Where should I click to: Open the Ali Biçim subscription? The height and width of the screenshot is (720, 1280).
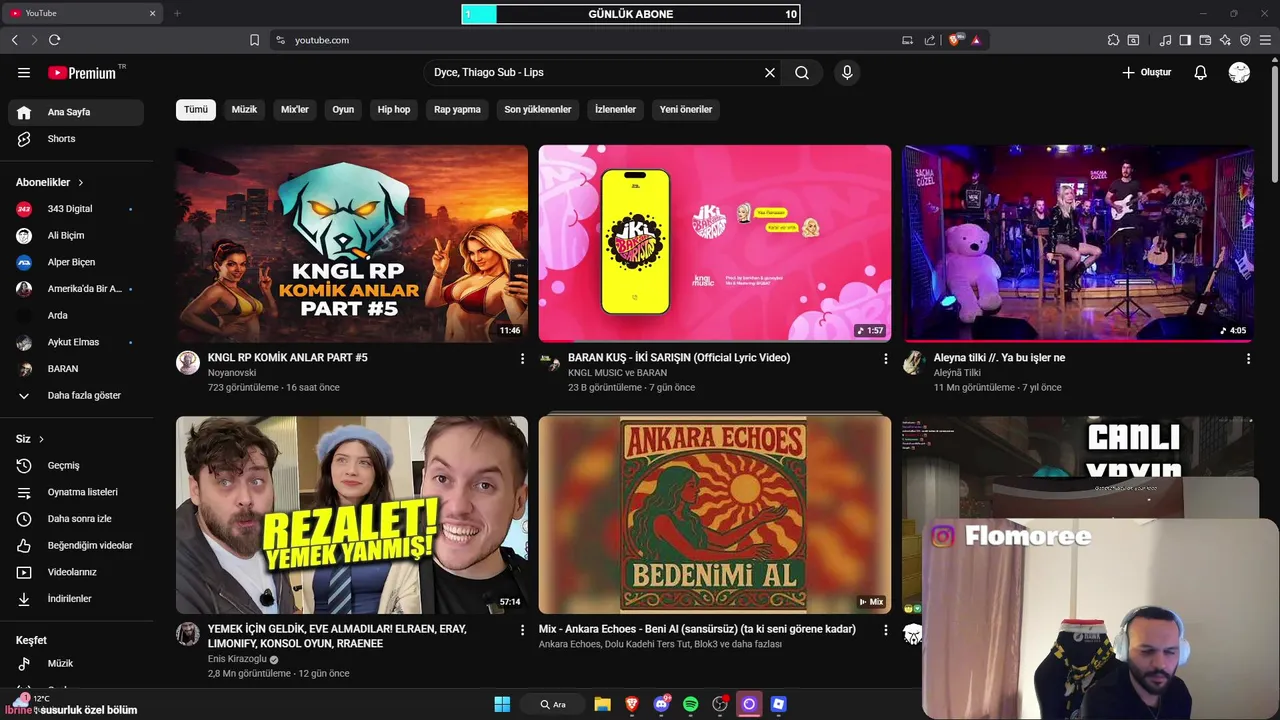[x=76, y=236]
